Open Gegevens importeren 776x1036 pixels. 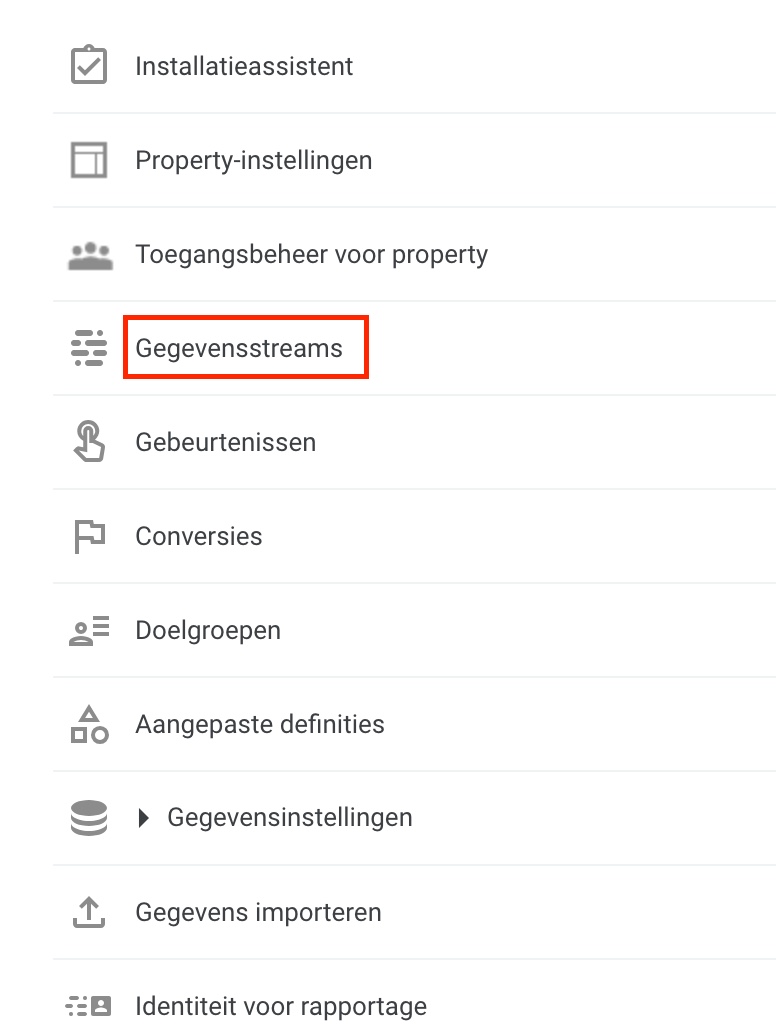tap(258, 911)
